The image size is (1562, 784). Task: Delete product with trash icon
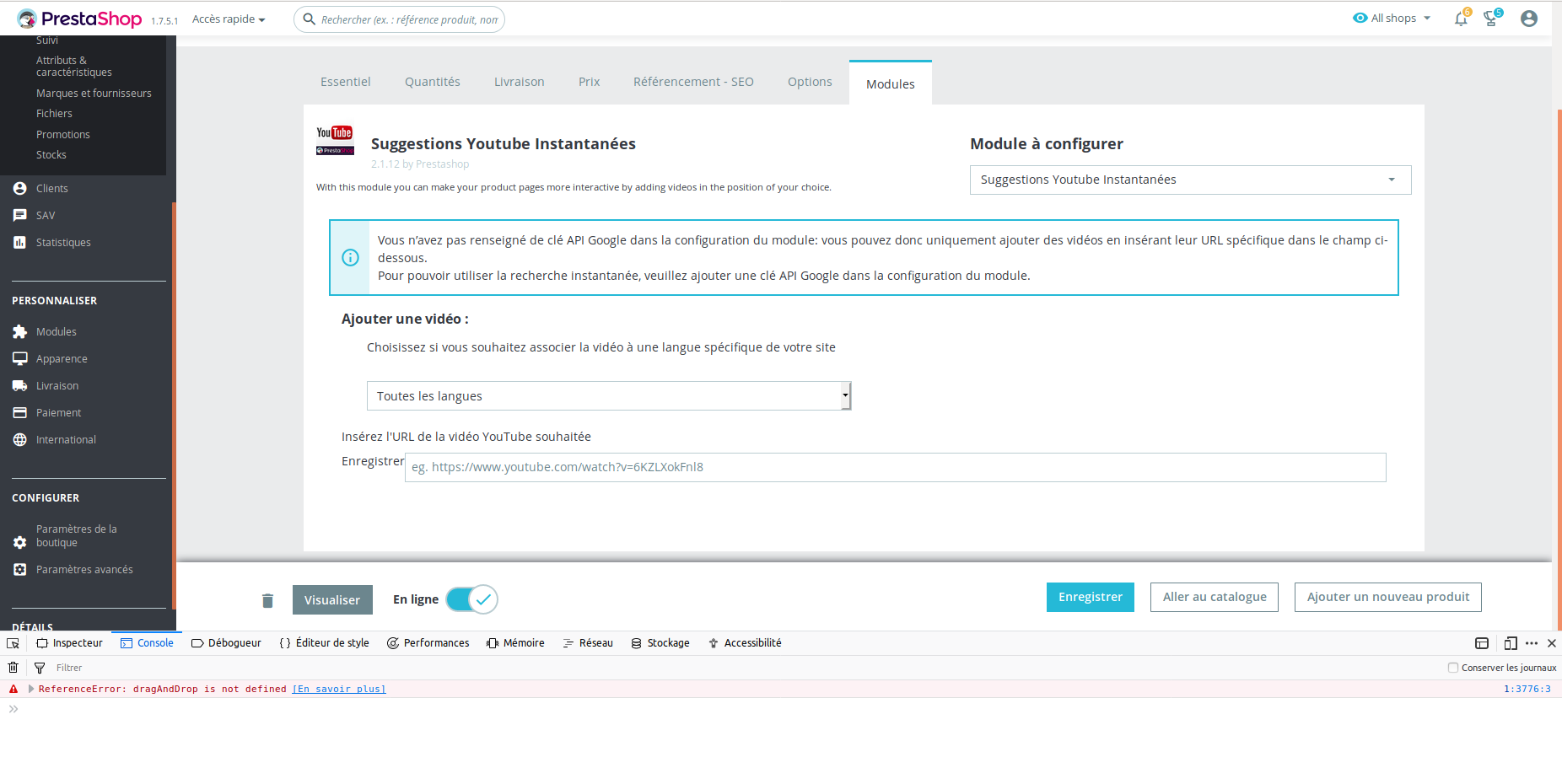tap(267, 600)
